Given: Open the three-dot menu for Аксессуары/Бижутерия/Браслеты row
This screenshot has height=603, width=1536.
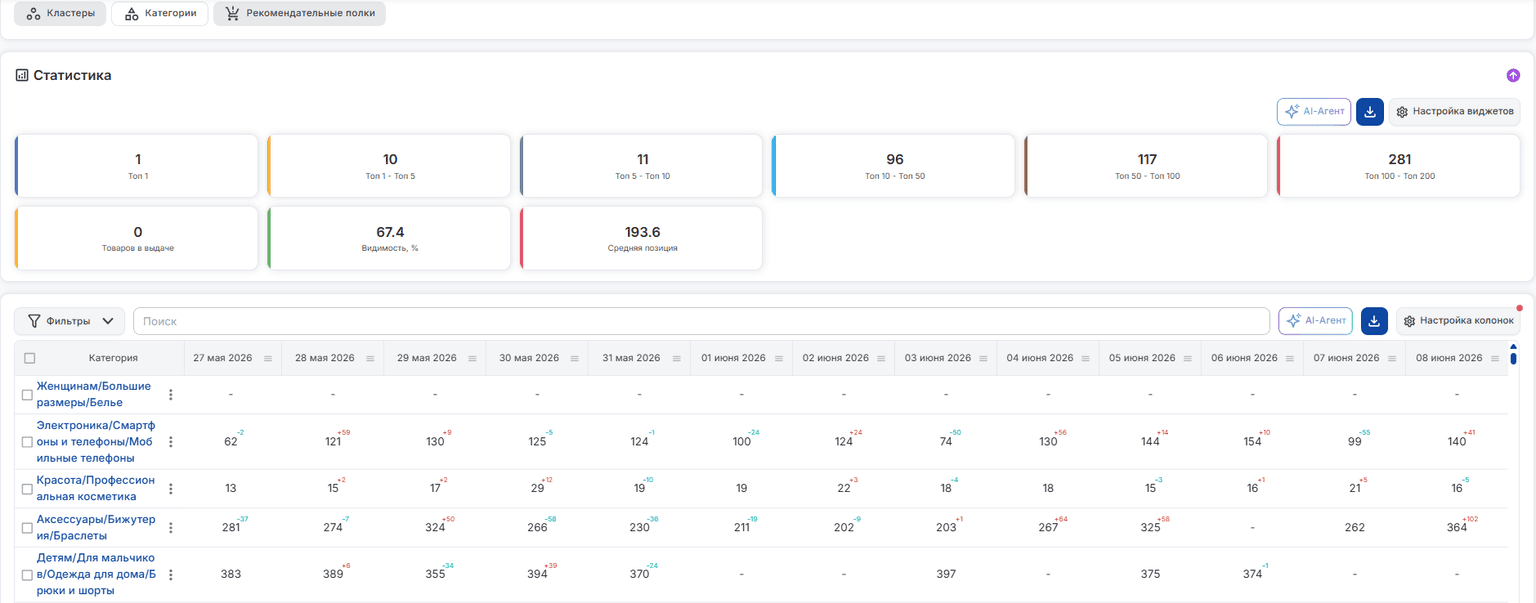Looking at the screenshot, I should pyautogui.click(x=171, y=528).
